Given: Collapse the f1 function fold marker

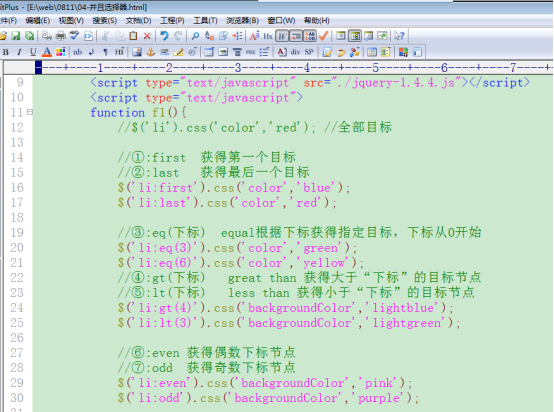Looking at the screenshot, I should tap(30, 112).
